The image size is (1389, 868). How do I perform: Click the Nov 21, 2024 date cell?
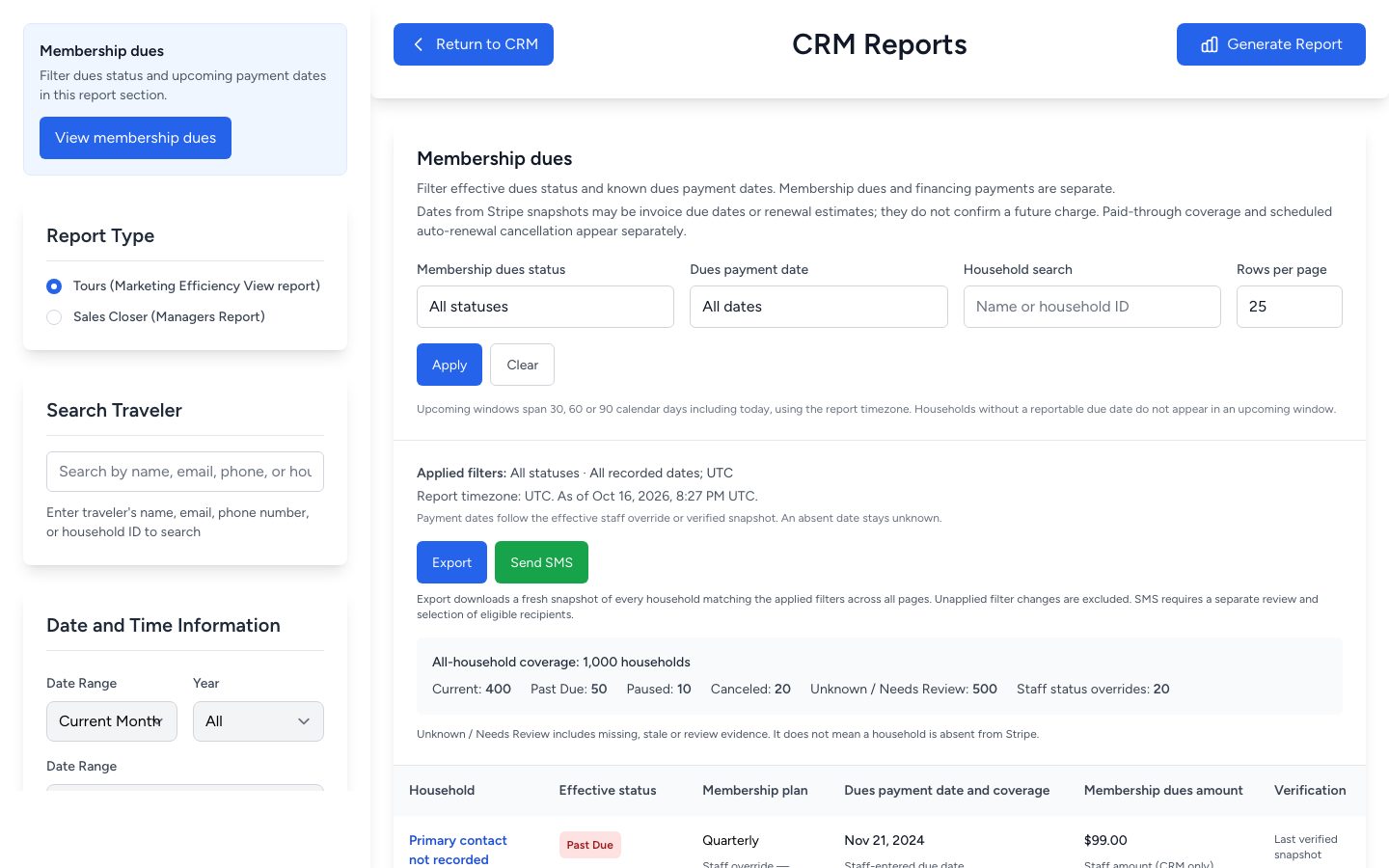coord(885,840)
